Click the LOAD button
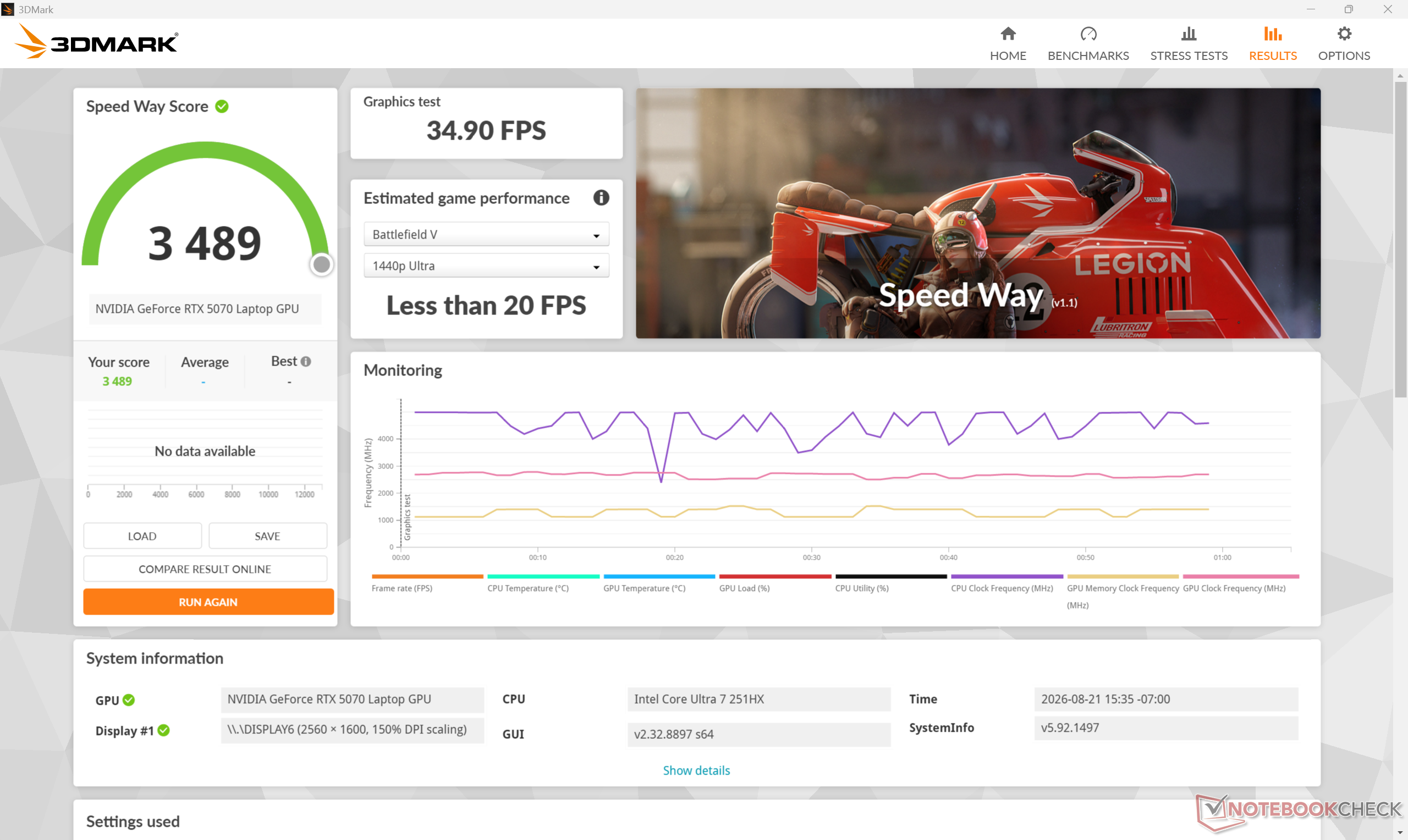 pos(142,535)
